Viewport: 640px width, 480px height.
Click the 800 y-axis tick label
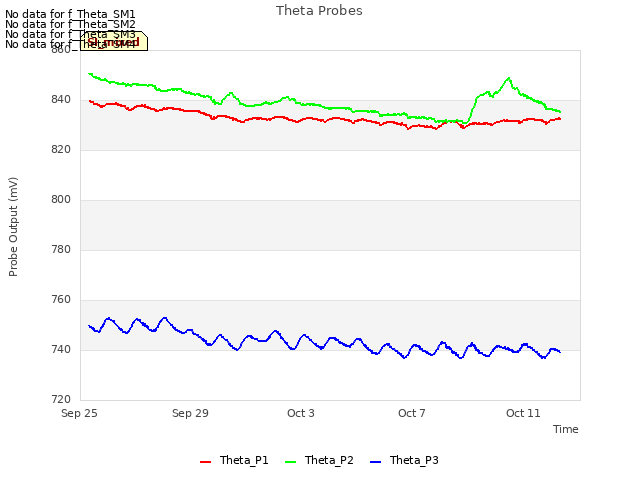(x=61, y=200)
